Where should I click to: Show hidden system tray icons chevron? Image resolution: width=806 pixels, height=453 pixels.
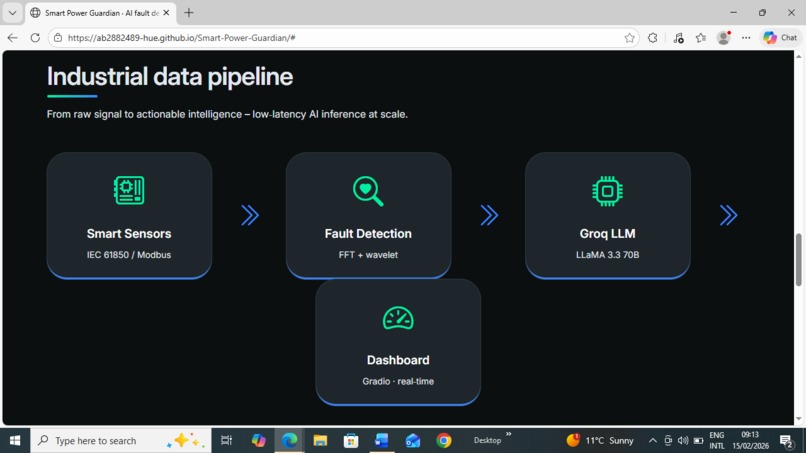pos(652,441)
